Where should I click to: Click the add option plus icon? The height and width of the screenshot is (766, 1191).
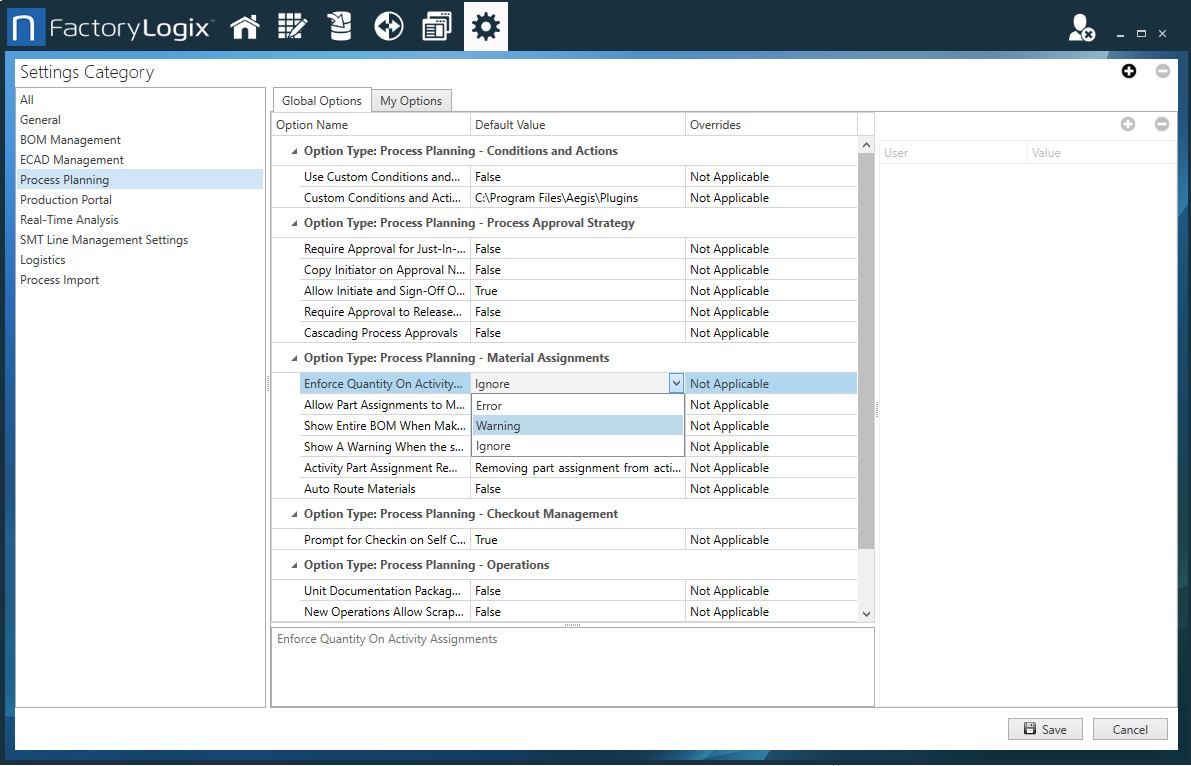[x=1128, y=71]
